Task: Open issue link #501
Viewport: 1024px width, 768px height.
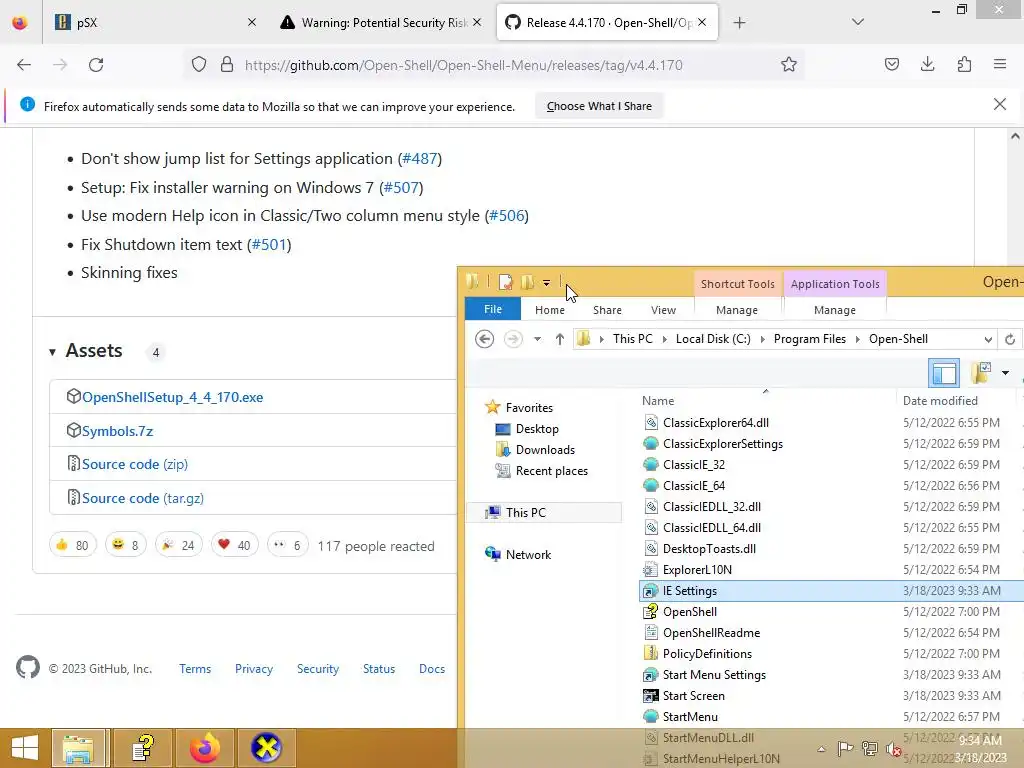Action: [x=269, y=244]
